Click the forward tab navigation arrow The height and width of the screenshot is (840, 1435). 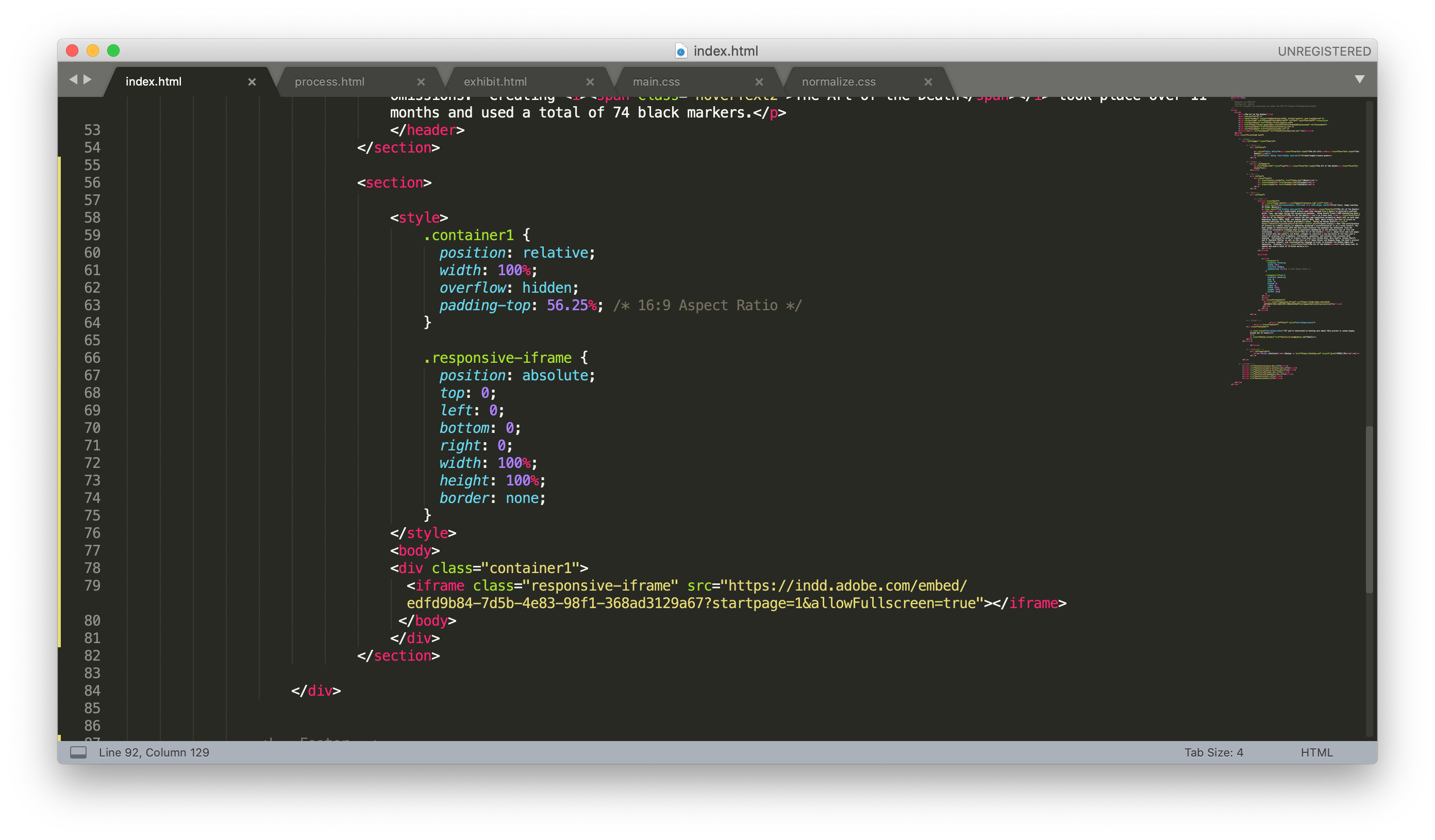(88, 79)
